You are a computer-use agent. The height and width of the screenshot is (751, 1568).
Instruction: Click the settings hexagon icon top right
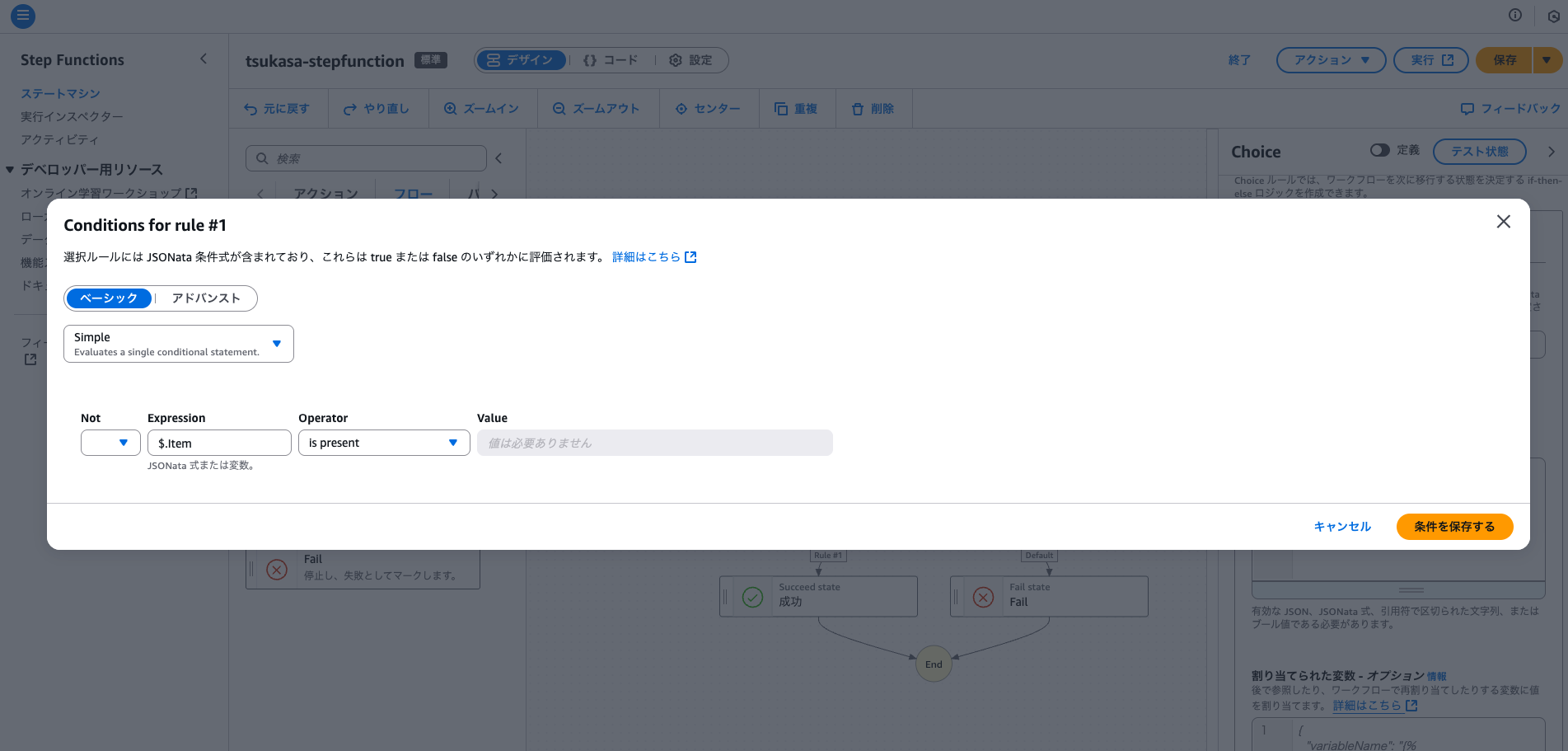pyautogui.click(x=1553, y=16)
